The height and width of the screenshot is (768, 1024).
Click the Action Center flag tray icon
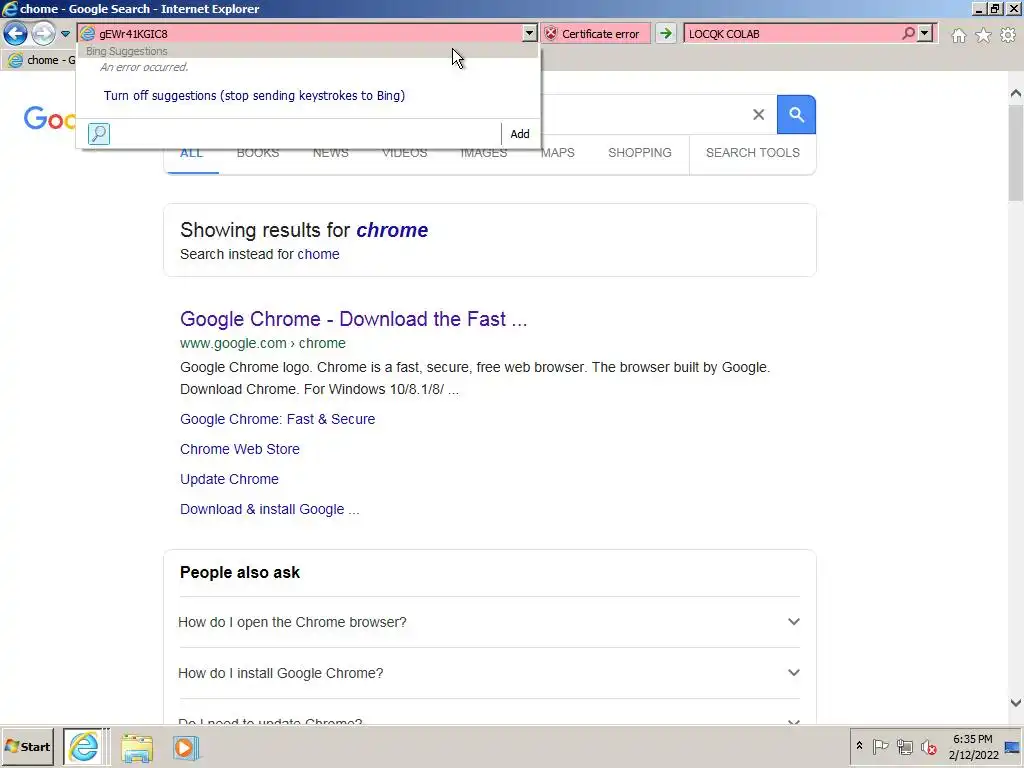click(x=880, y=746)
